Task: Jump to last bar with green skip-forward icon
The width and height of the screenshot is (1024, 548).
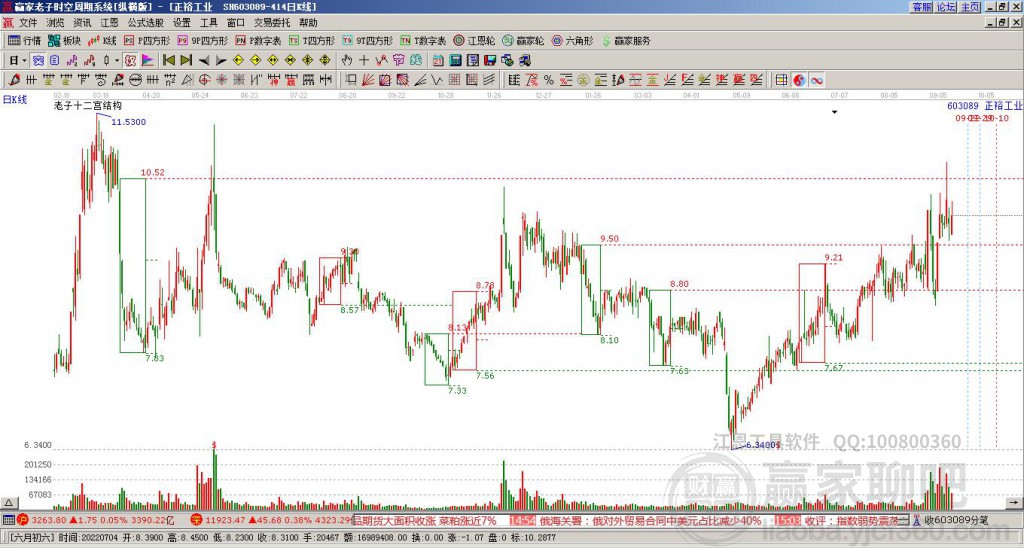Action: (x=186, y=60)
